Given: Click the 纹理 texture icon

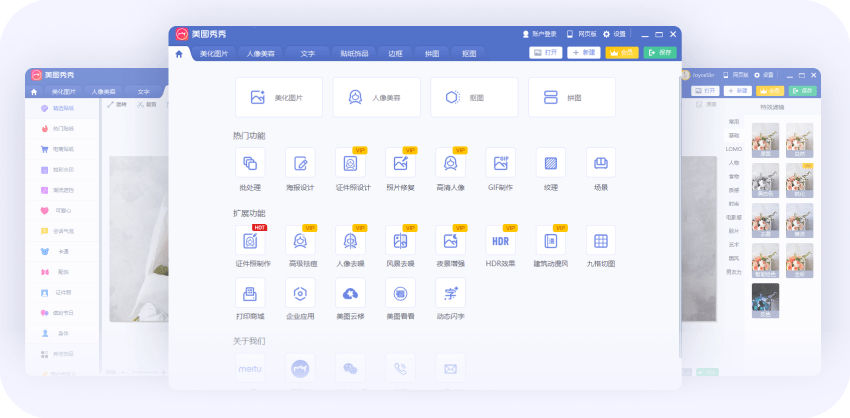Looking at the screenshot, I should 550,163.
